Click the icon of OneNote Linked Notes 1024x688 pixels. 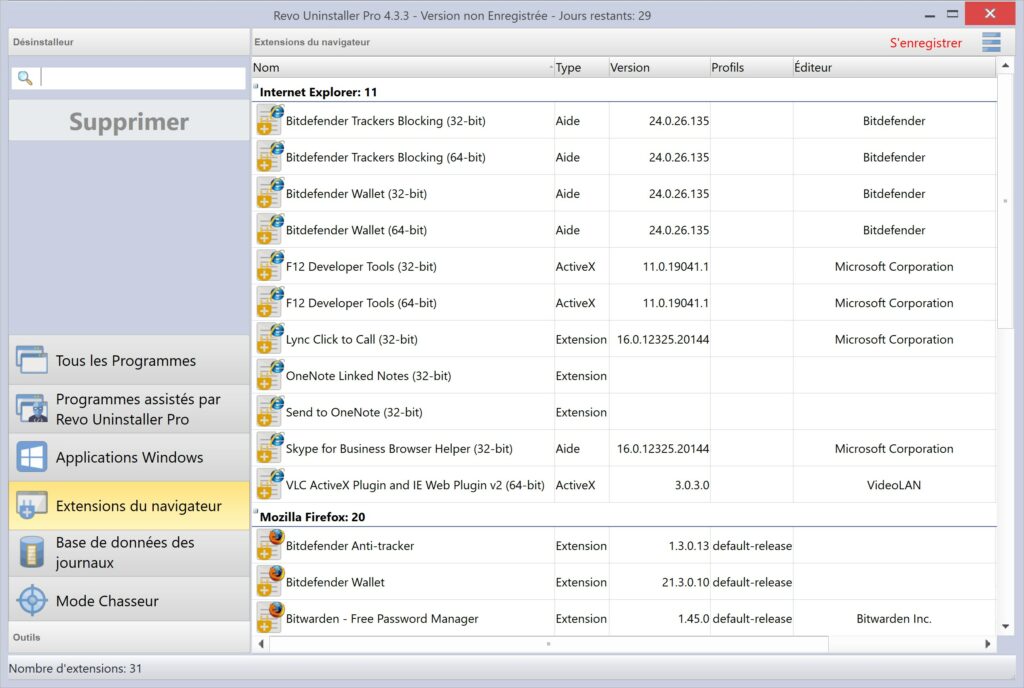pos(270,376)
